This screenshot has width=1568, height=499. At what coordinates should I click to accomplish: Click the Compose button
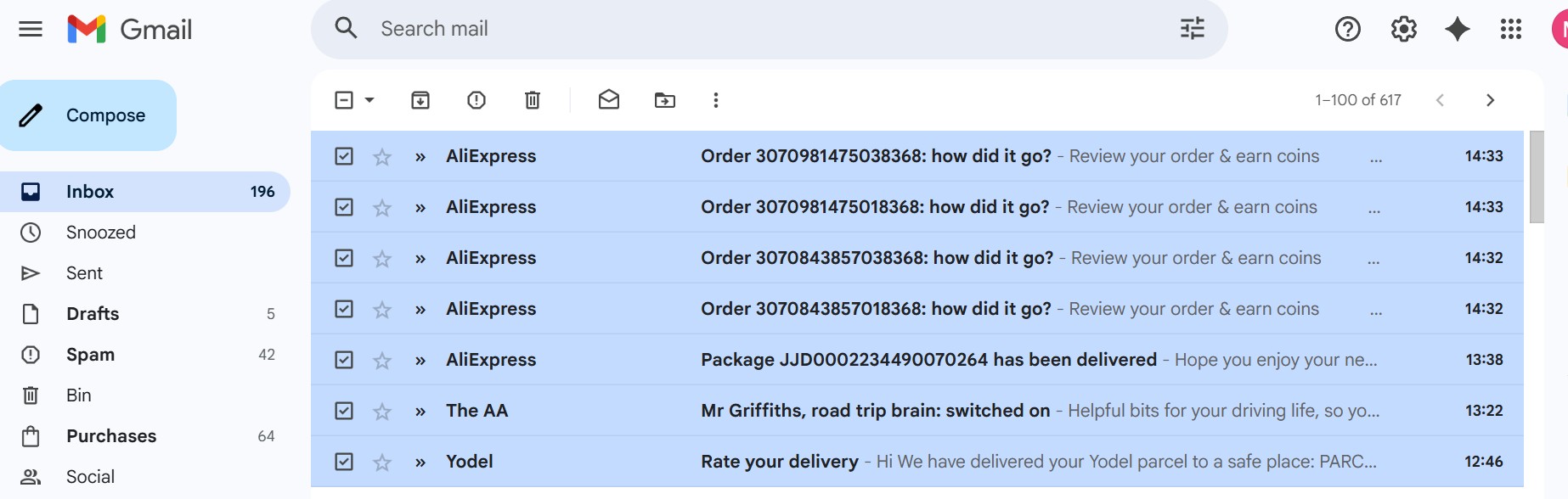(x=88, y=115)
